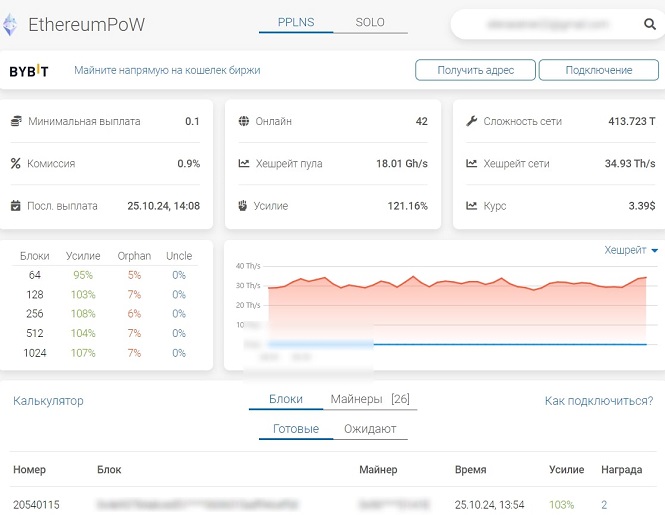
Task: Click the price value 3.39$
Action: [x=642, y=206]
